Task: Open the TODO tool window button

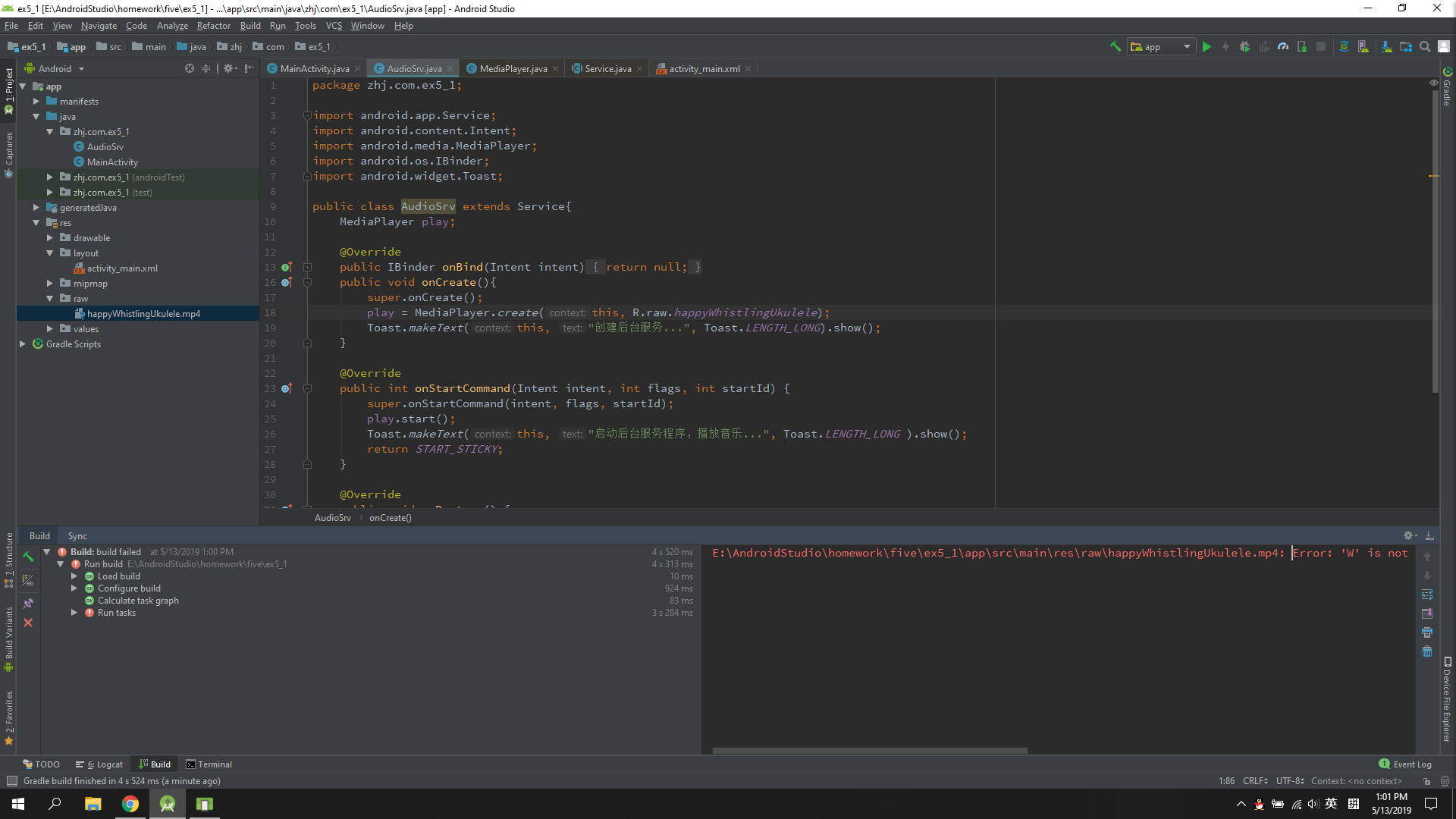Action: [42, 764]
